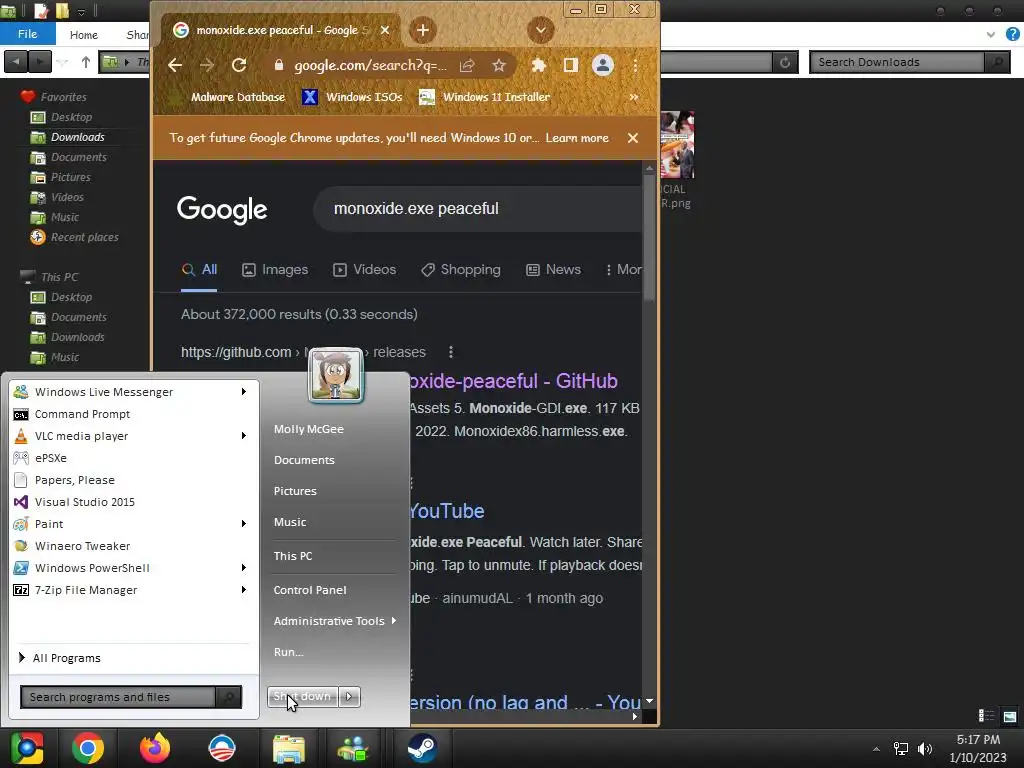Image resolution: width=1024 pixels, height=768 pixels.
Task: Select the All results tab
Action: click(199, 270)
